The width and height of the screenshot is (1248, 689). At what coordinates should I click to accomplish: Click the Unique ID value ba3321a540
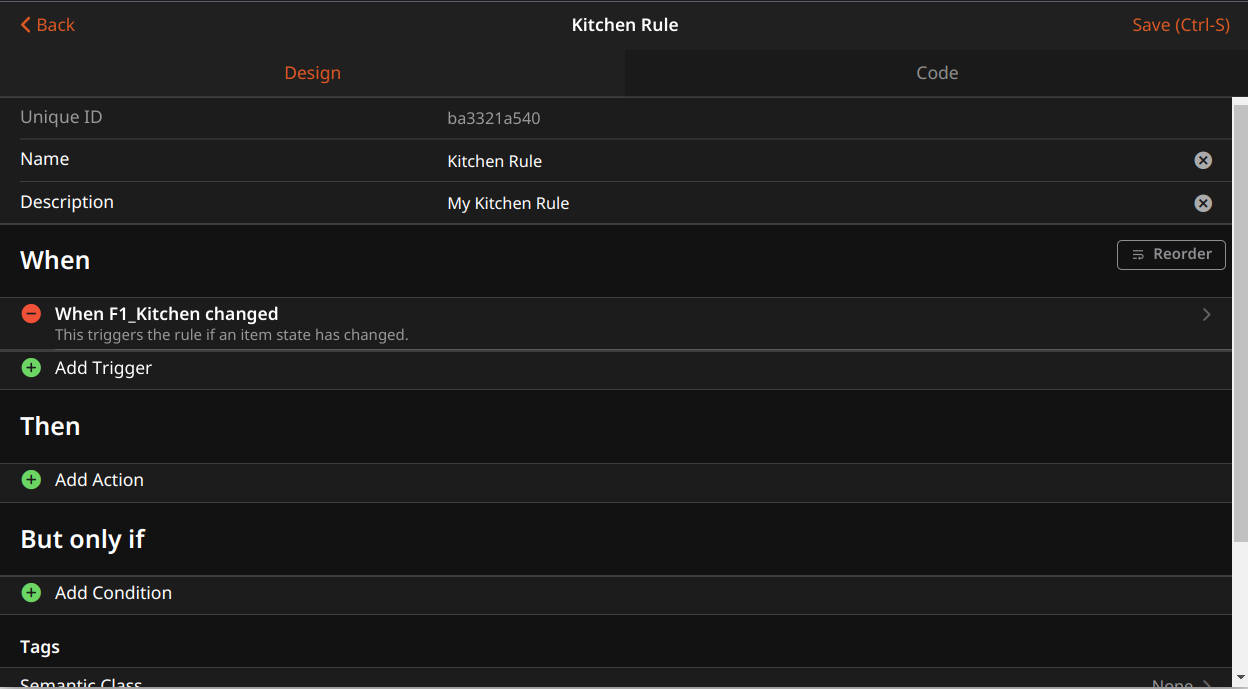tap(494, 117)
